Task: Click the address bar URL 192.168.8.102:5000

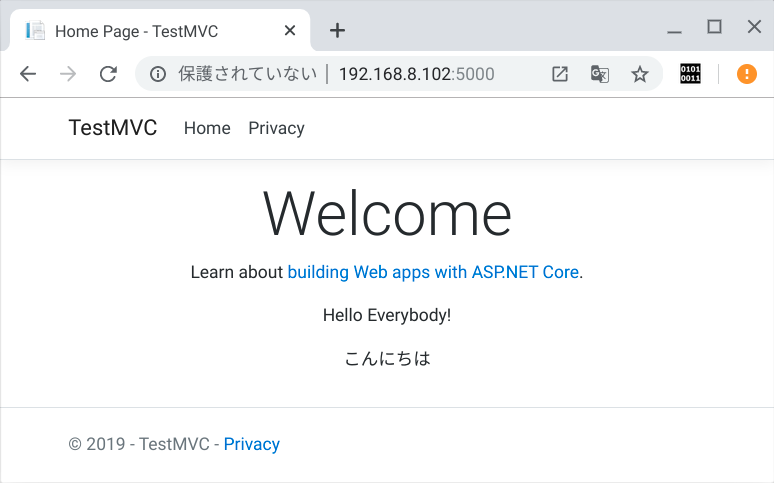Action: [x=417, y=74]
